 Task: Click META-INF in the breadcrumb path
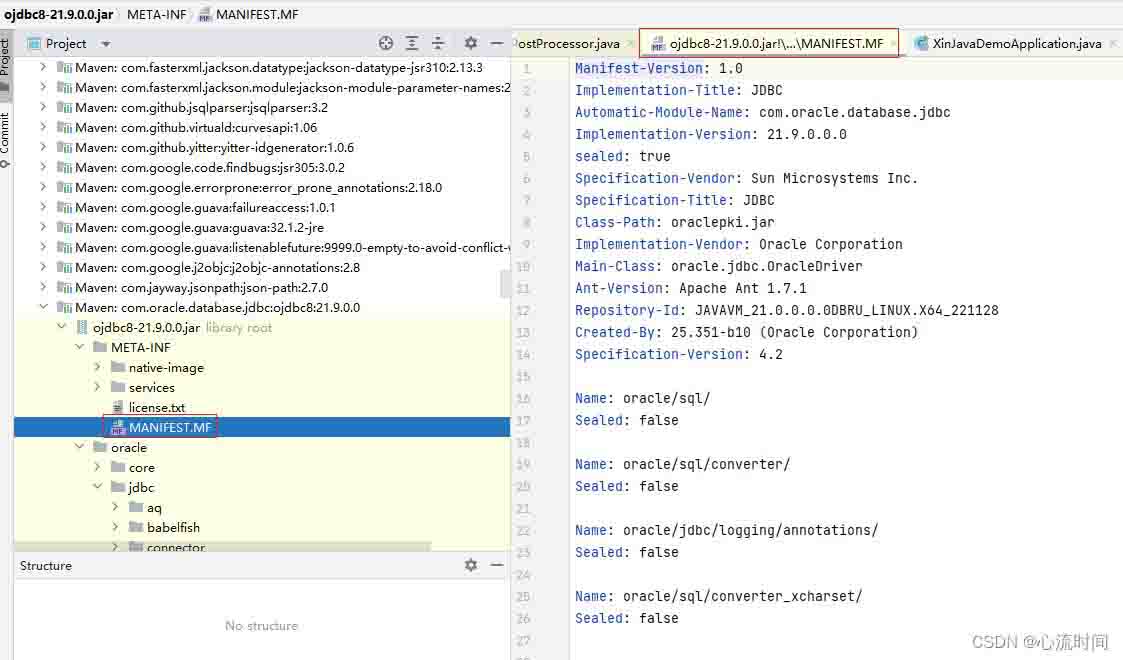tap(156, 15)
